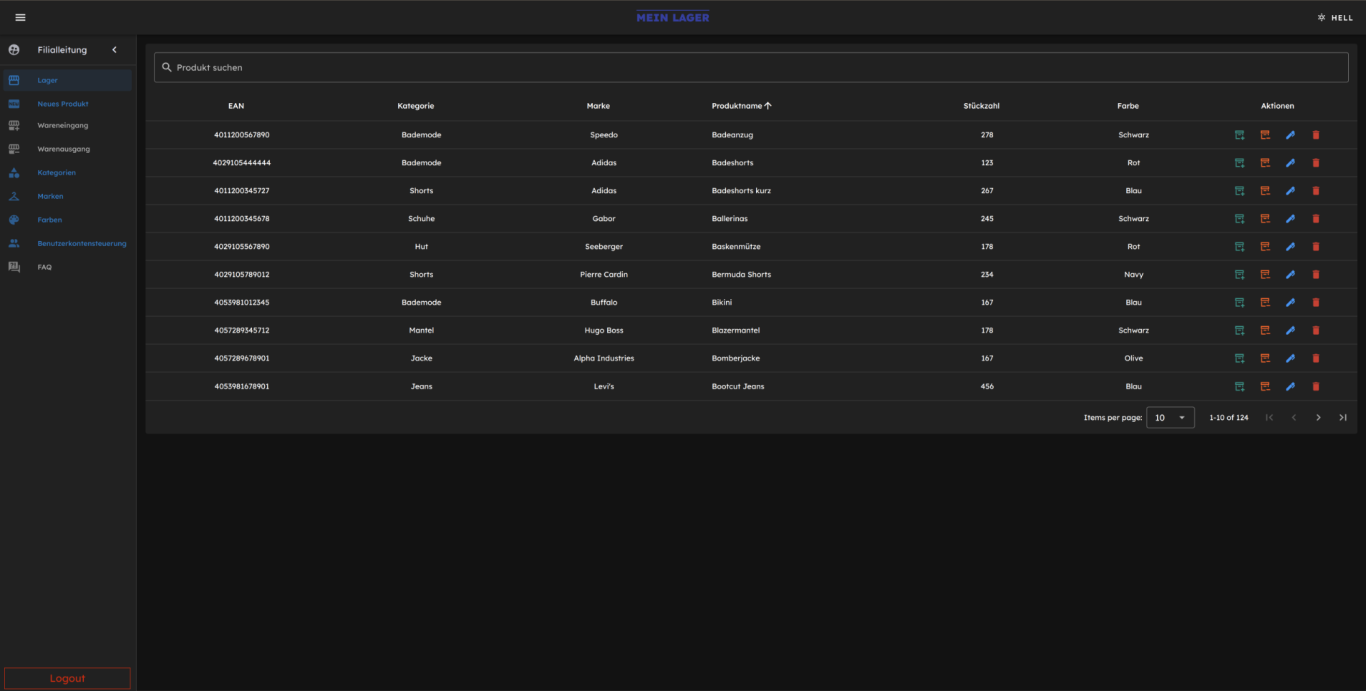
Task: Click the Produkt suchen search field
Action: (x=400, y=67)
